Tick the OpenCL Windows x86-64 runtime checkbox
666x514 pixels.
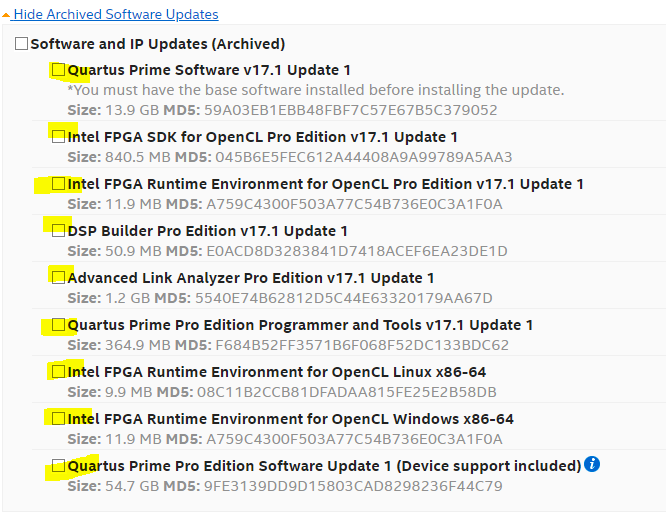click(x=59, y=418)
